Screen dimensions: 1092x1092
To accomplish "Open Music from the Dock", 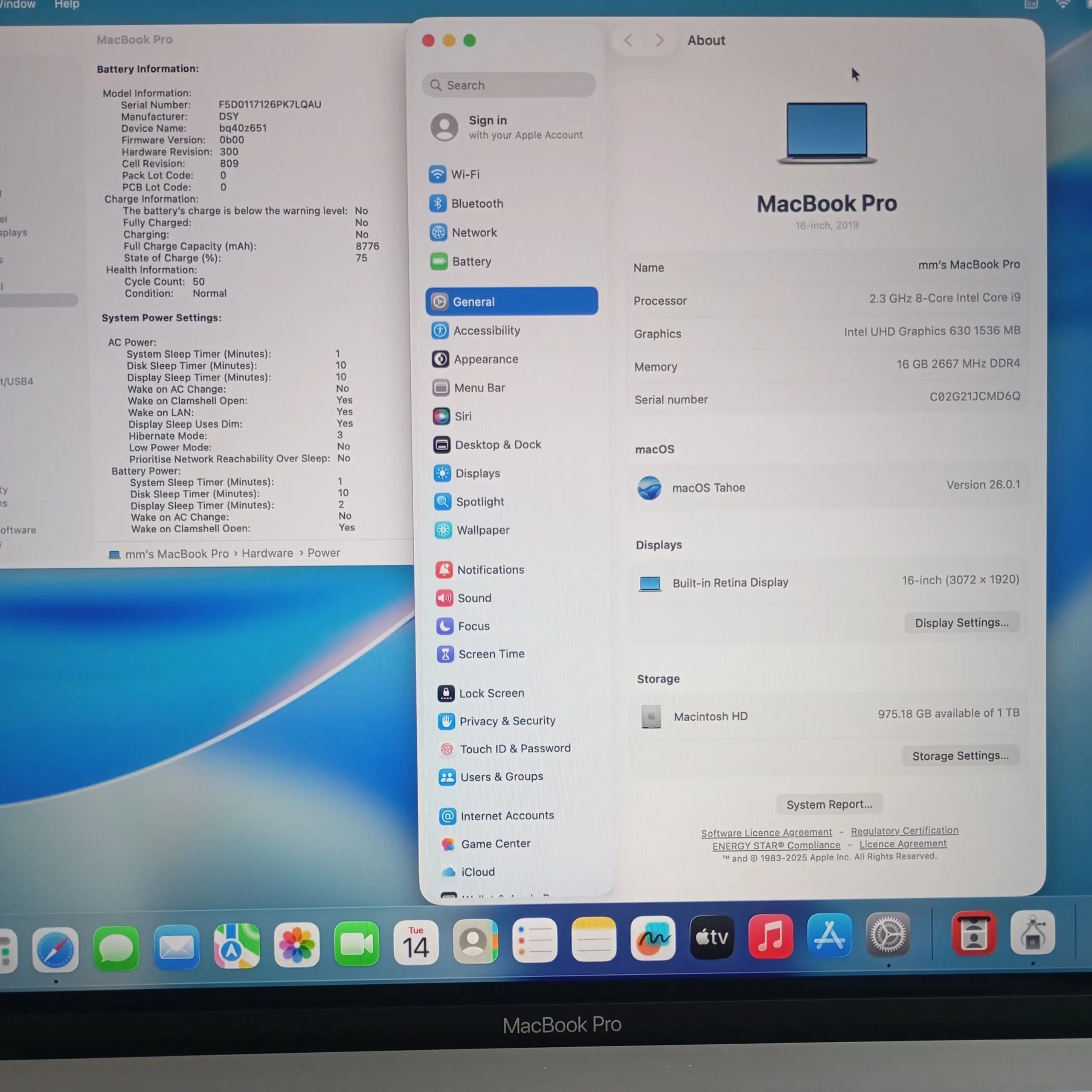I will click(x=770, y=936).
